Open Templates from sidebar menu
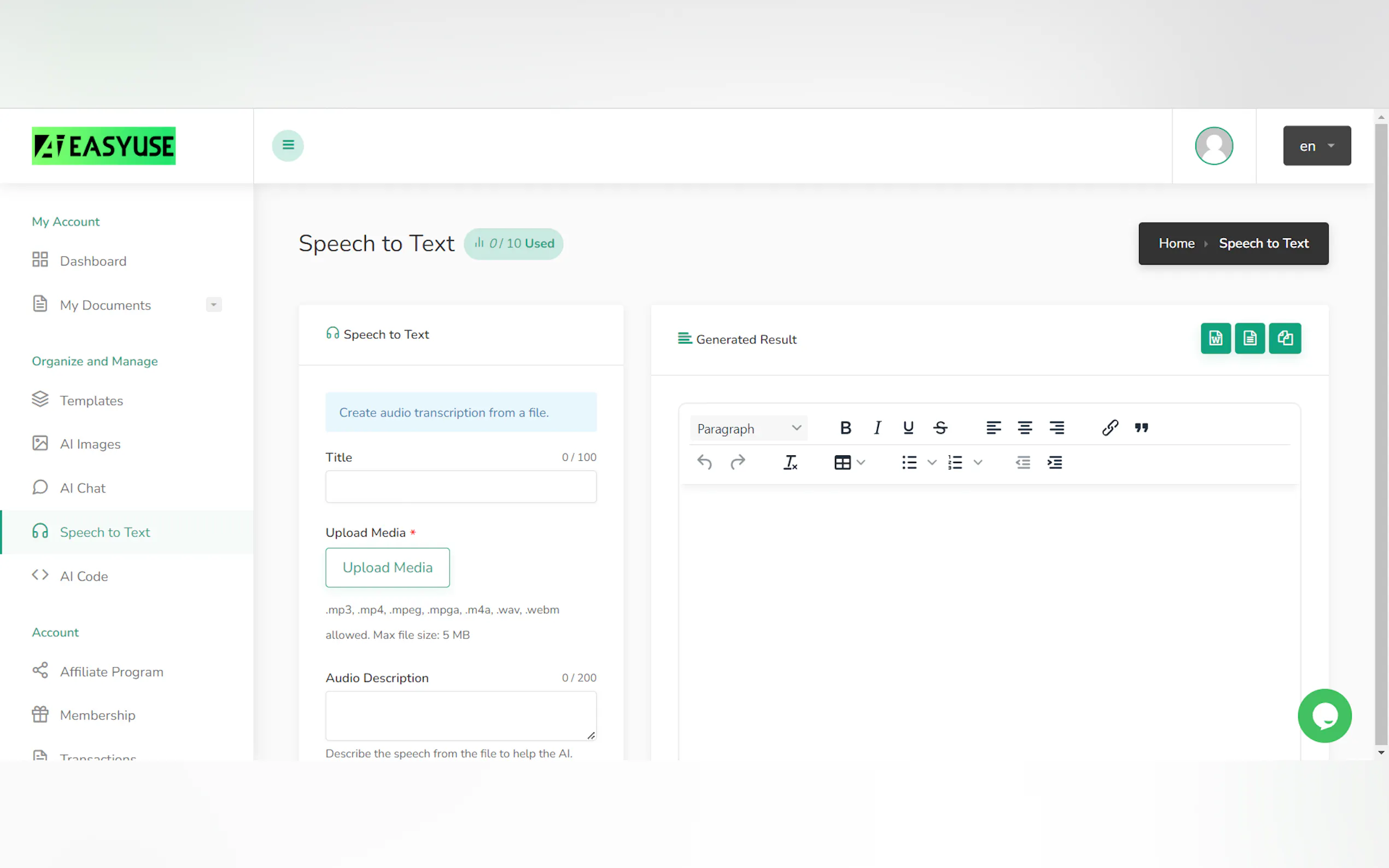This screenshot has width=1389, height=868. click(91, 400)
